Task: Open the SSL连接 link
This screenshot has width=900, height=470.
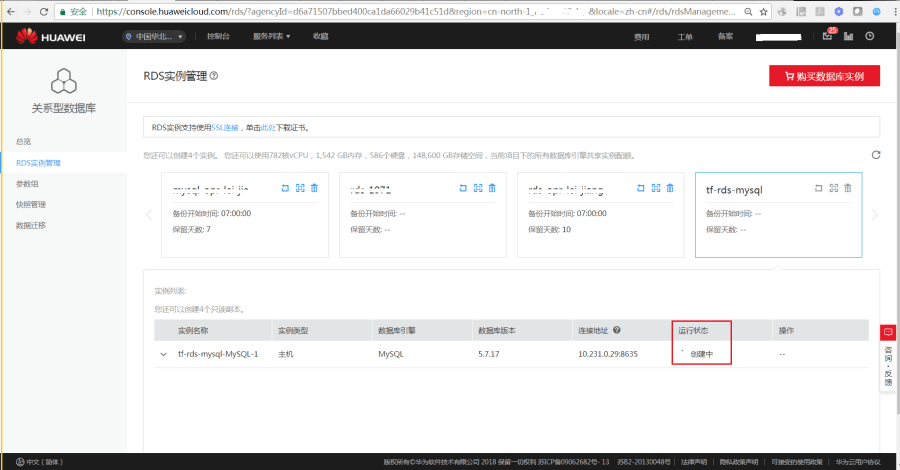Action: click(x=225, y=127)
